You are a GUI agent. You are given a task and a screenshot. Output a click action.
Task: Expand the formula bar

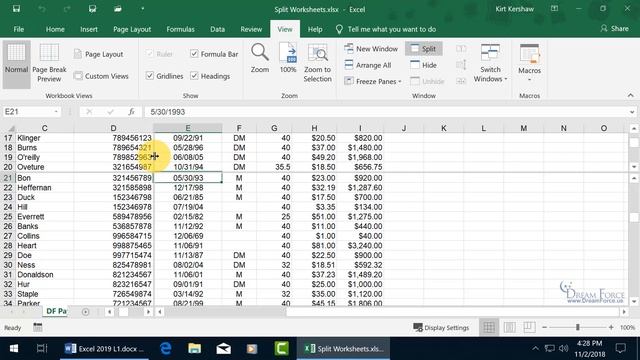tap(632, 112)
